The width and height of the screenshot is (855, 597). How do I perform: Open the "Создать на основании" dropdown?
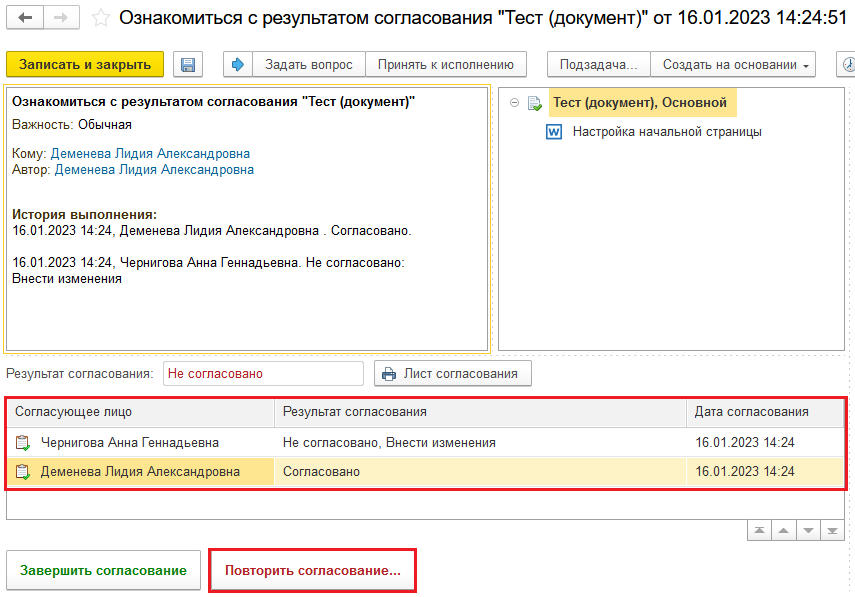733,65
